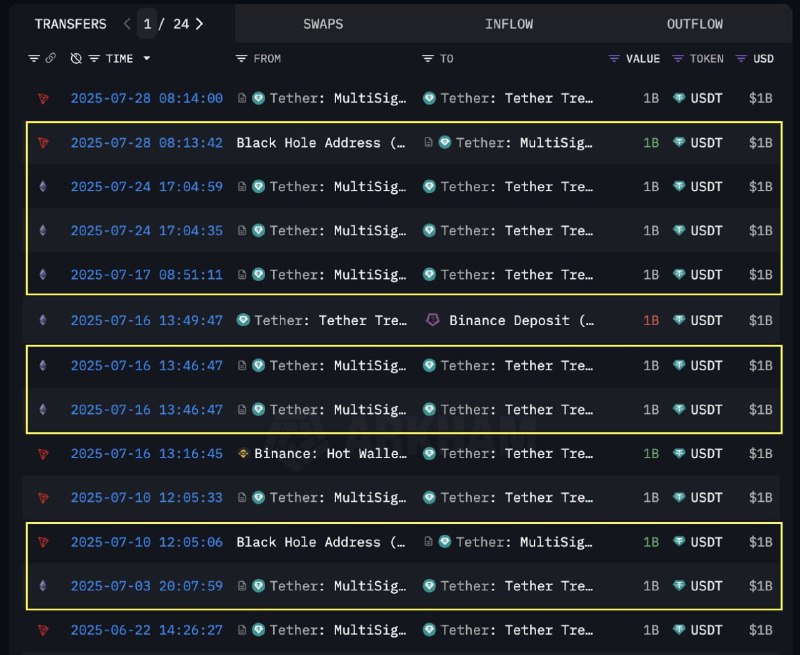Open transaction 2025-07-10 12:05:33
The image size is (800, 655).
point(146,497)
